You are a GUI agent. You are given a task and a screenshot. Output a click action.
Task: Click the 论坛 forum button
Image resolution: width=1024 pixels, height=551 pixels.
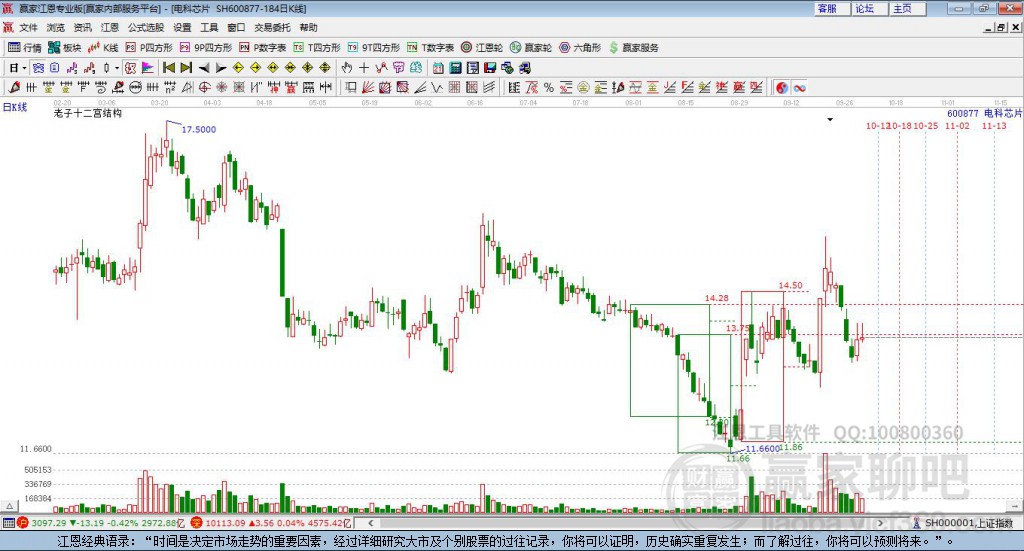tap(867, 8)
